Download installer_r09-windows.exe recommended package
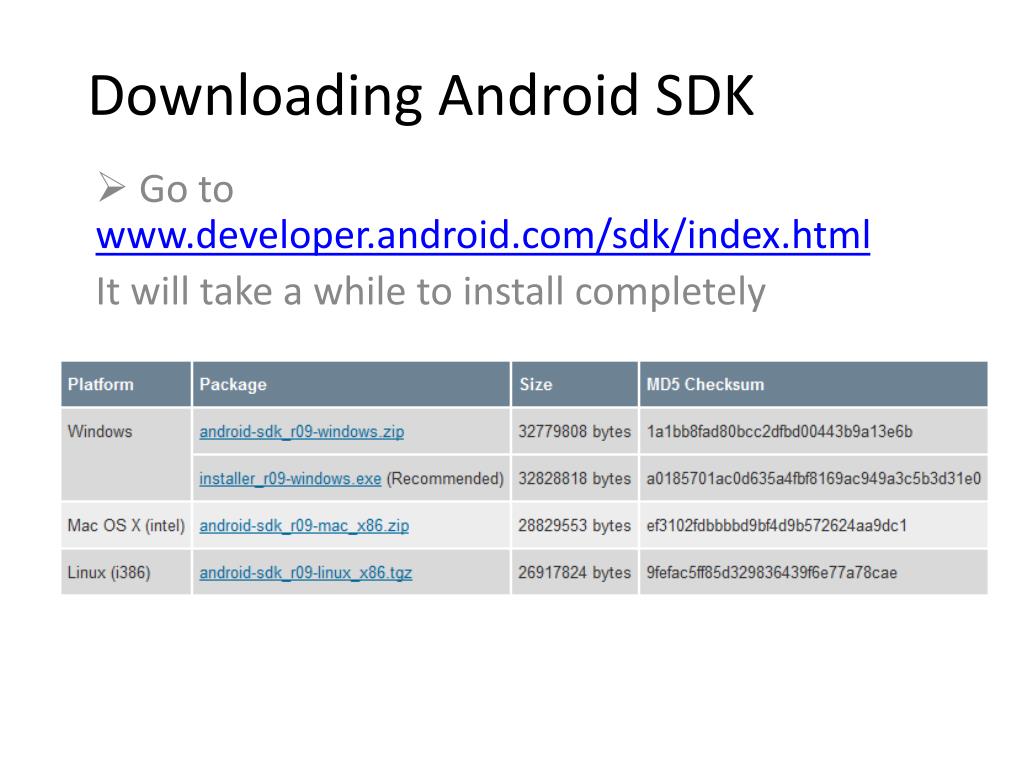Screen dimensions: 1024x768 tap(290, 479)
